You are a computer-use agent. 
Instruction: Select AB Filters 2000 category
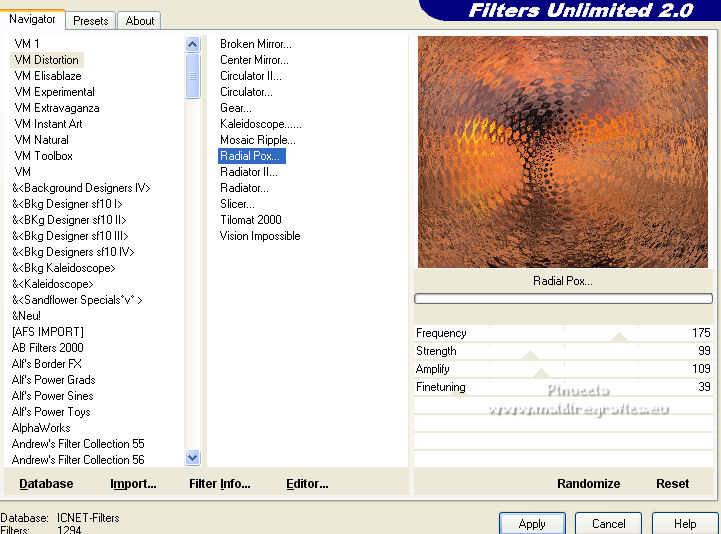(47, 348)
